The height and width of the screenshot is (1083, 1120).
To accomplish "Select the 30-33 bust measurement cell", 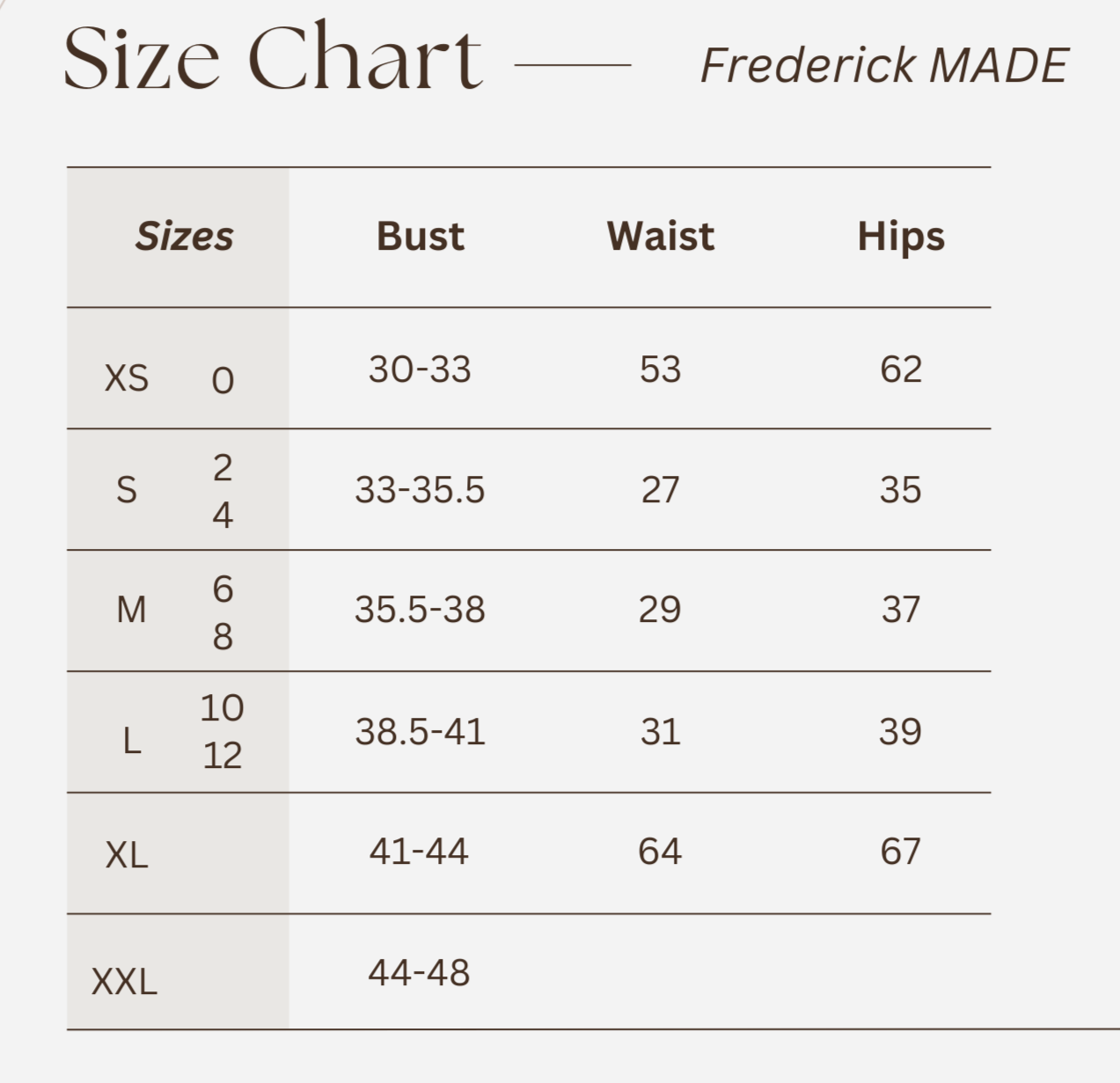I will 420,370.
